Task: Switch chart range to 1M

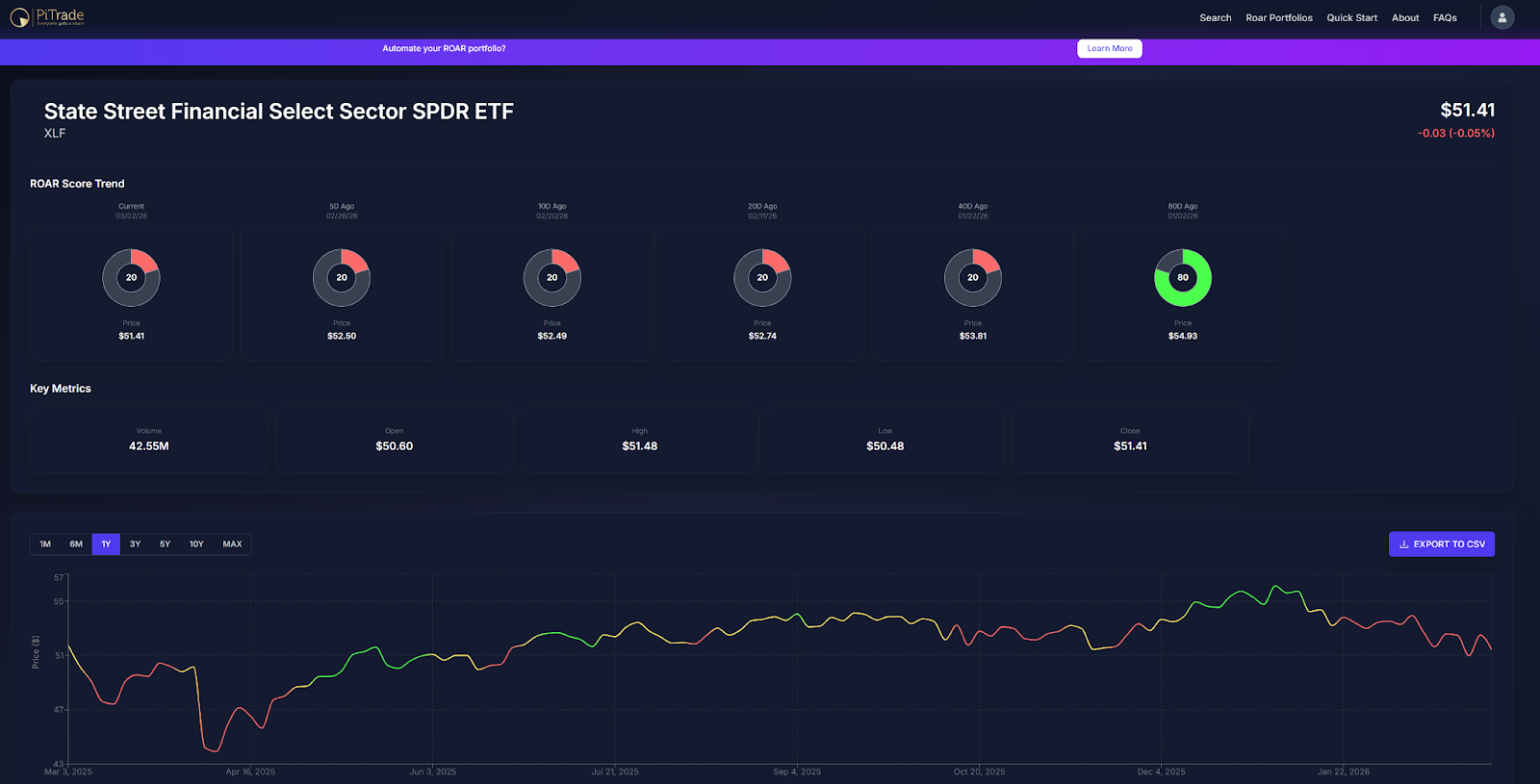Action: click(x=45, y=544)
